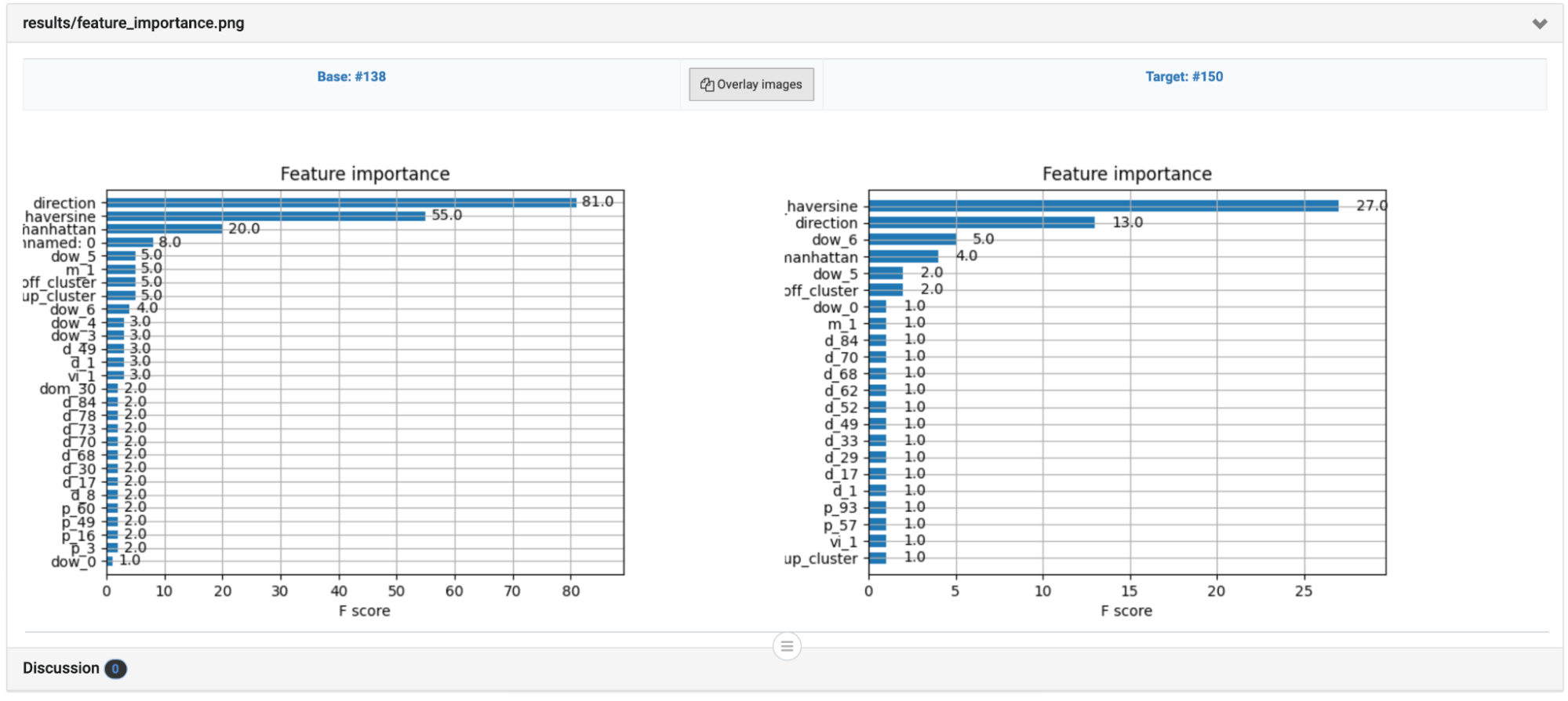Click the Discussion section header
The height and width of the screenshot is (701, 1568).
point(784,669)
